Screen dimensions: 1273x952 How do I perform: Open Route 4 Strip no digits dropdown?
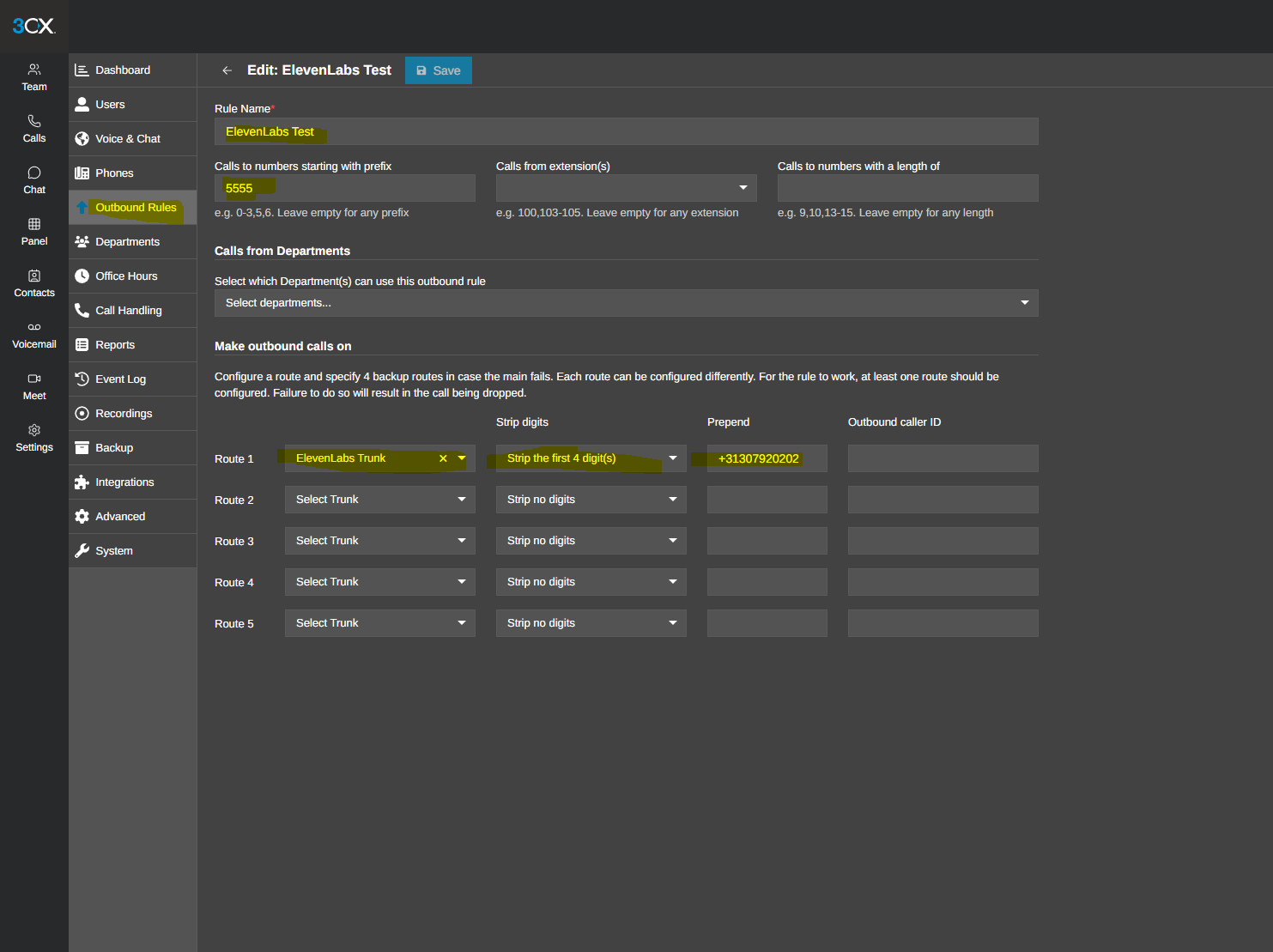coord(591,582)
